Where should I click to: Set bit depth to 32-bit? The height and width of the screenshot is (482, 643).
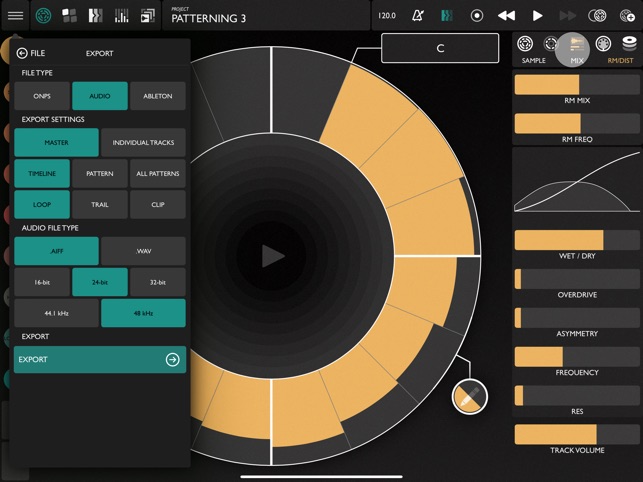pos(158,282)
